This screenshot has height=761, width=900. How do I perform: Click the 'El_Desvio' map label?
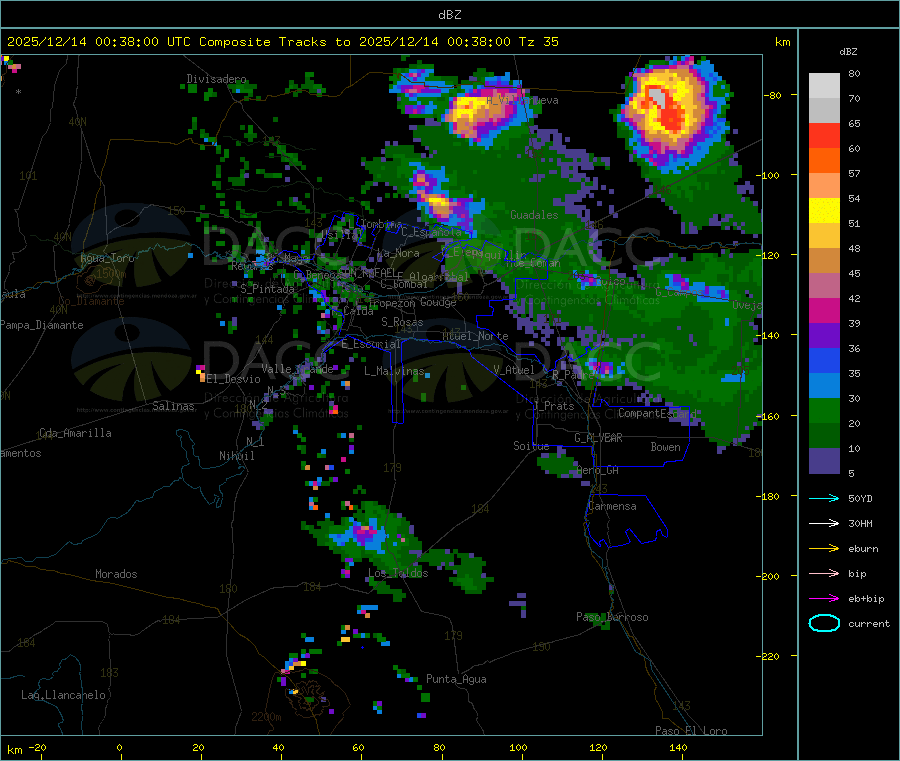(234, 379)
